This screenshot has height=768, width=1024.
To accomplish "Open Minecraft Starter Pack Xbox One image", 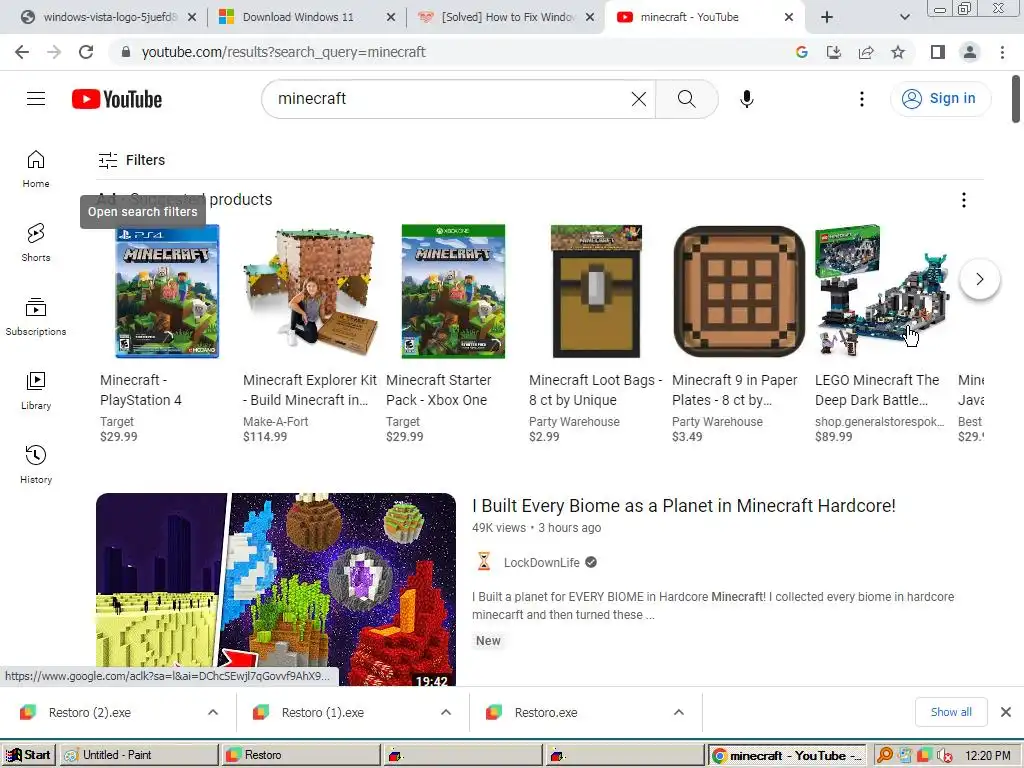I will (453, 291).
